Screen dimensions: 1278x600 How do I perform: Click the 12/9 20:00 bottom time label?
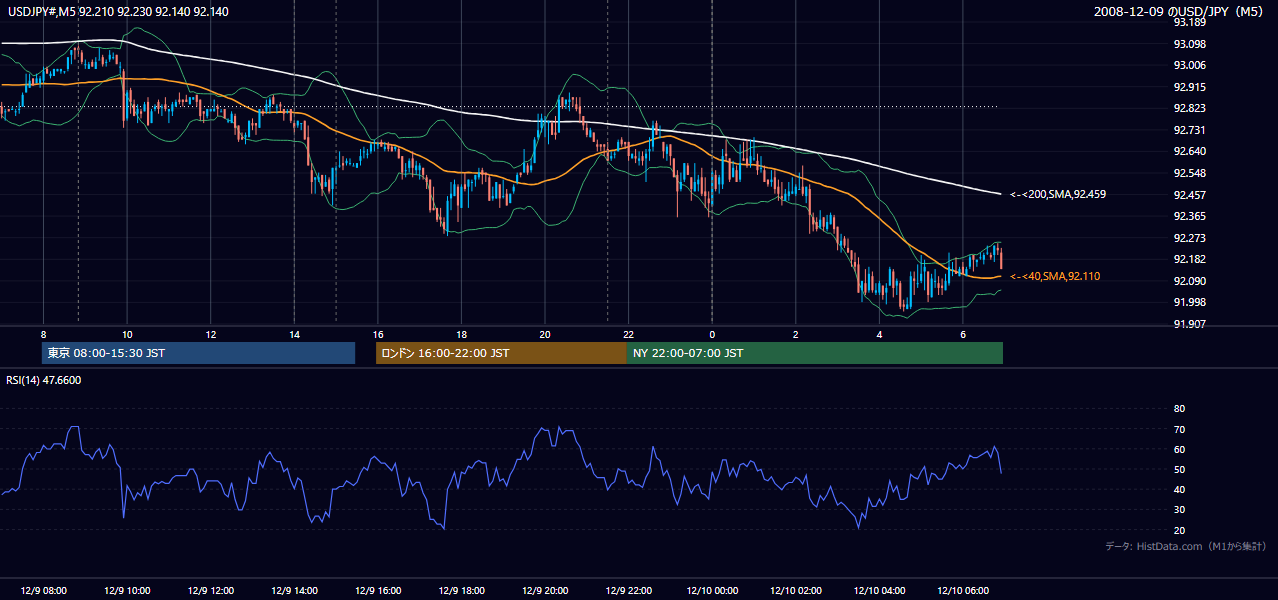(x=545, y=591)
